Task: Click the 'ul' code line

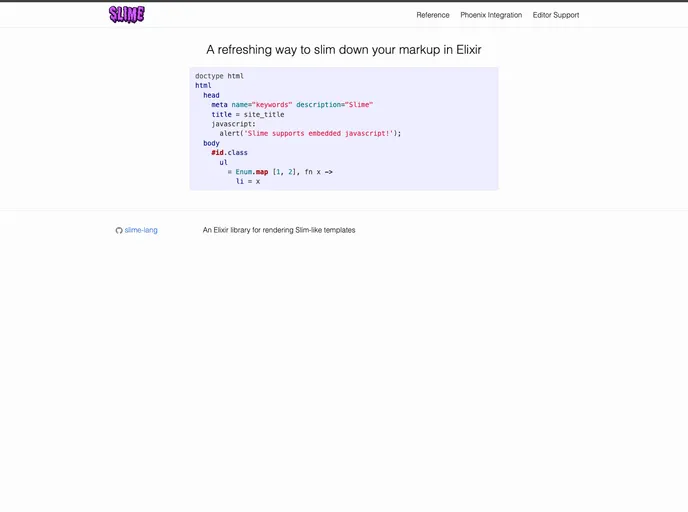Action: (224, 162)
